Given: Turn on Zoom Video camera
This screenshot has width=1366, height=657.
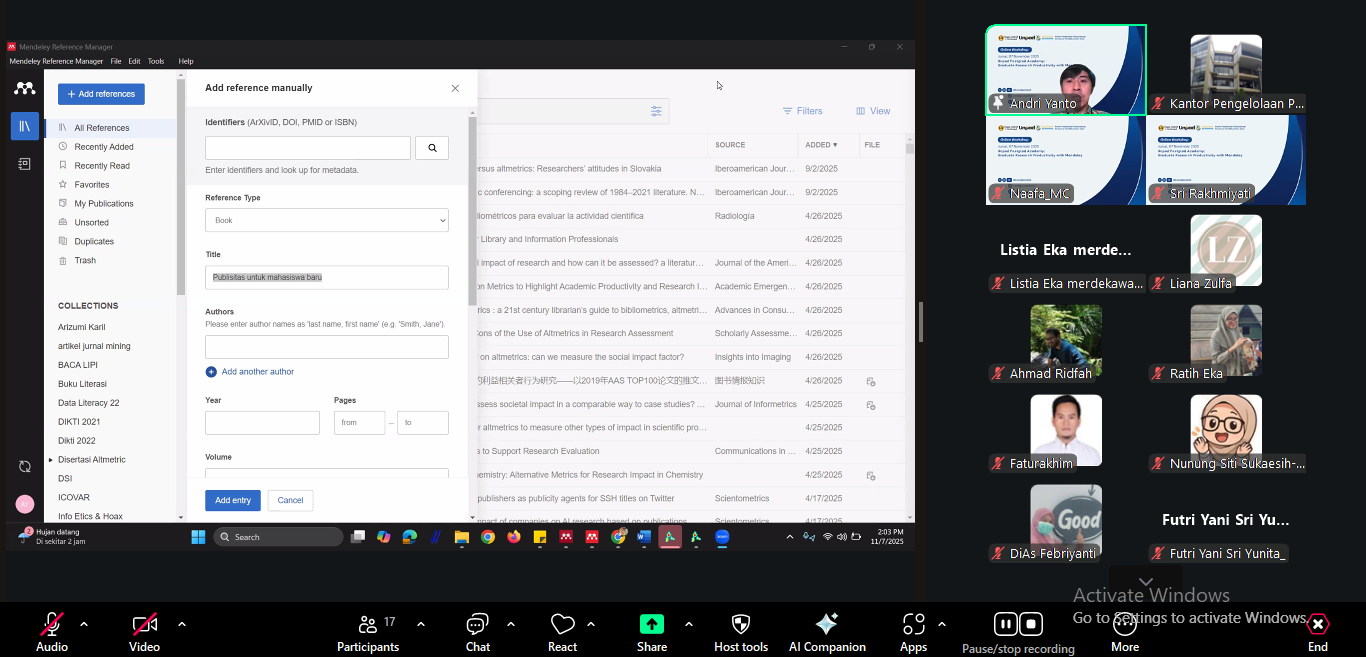Looking at the screenshot, I should (x=145, y=632).
